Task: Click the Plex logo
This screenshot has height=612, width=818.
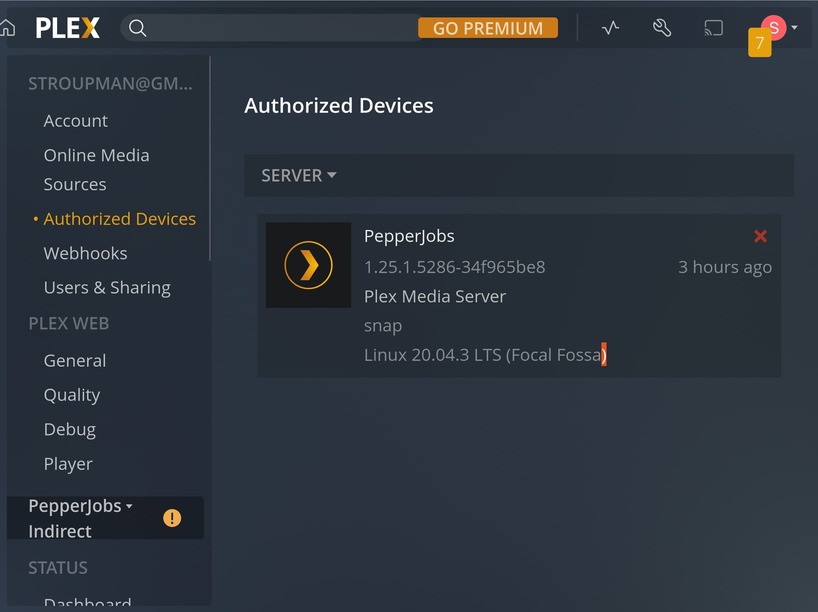Action: [x=68, y=28]
